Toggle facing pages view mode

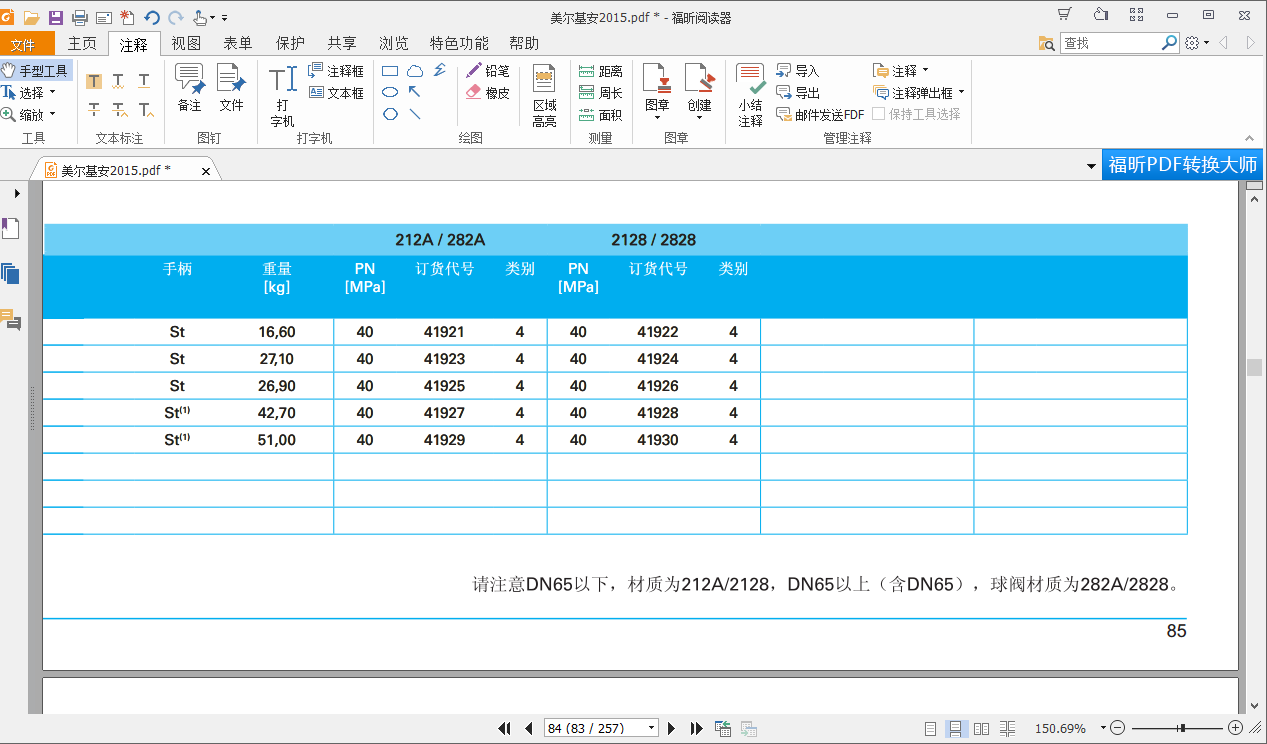click(982, 729)
